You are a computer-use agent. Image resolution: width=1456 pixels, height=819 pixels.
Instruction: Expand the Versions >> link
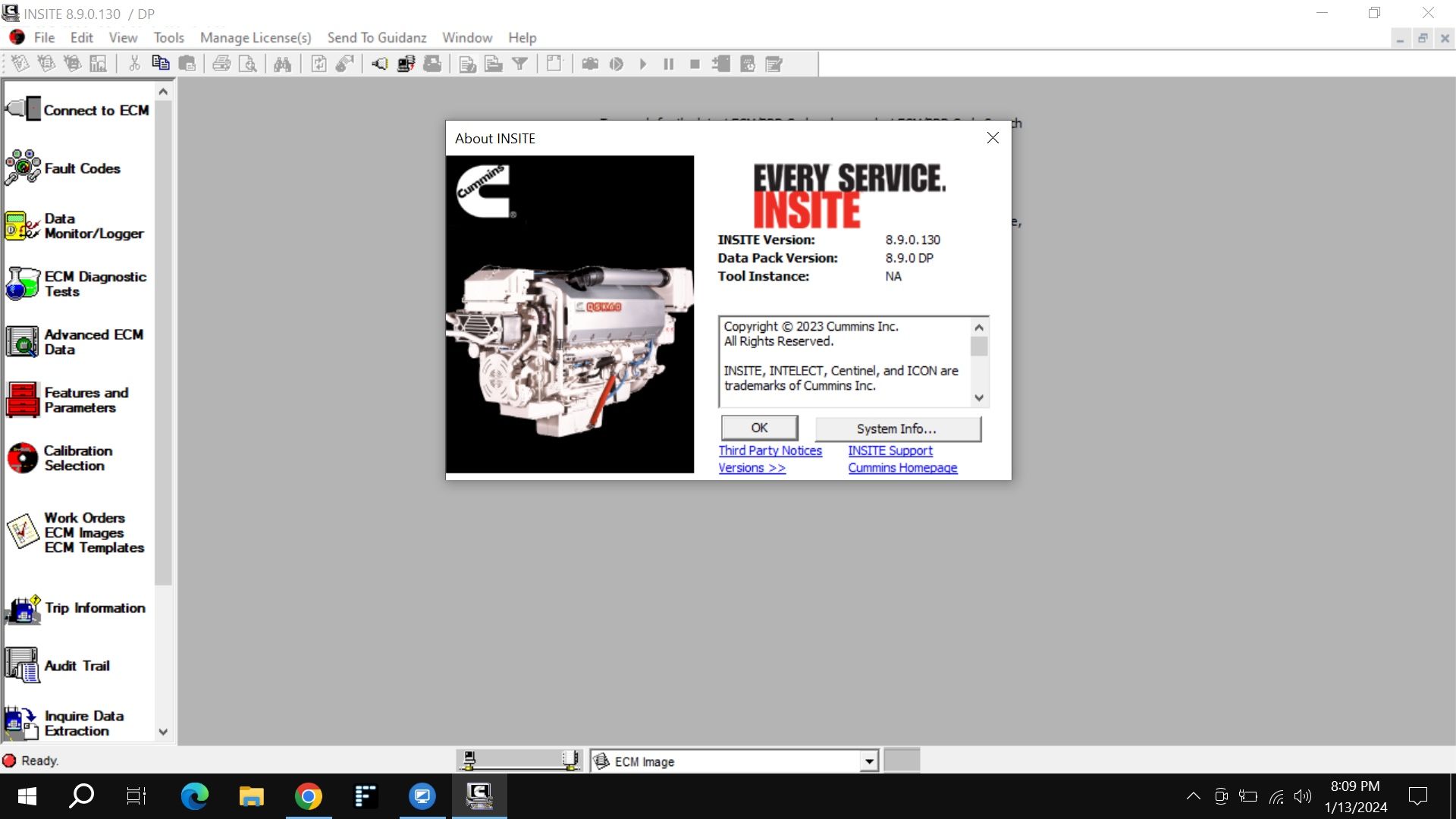[752, 468]
